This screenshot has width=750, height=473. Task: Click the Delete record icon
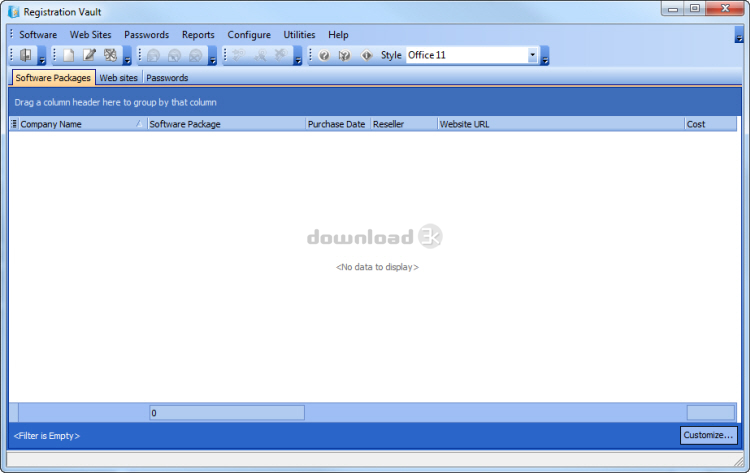pos(110,55)
